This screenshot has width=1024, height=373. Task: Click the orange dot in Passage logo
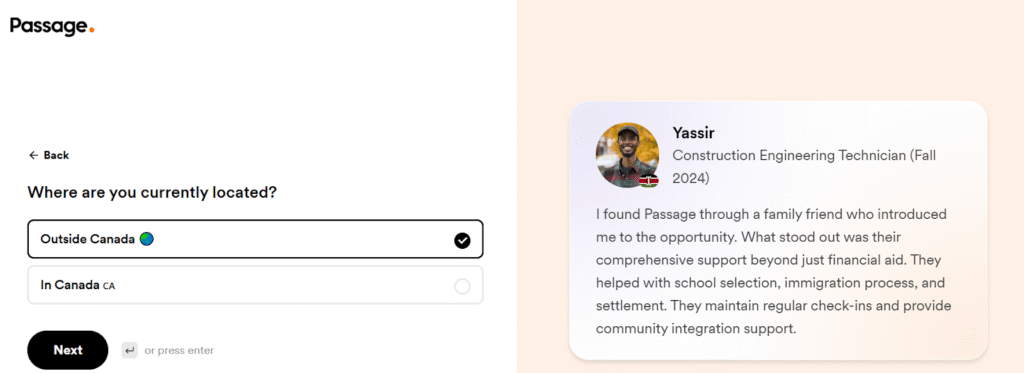tap(91, 29)
